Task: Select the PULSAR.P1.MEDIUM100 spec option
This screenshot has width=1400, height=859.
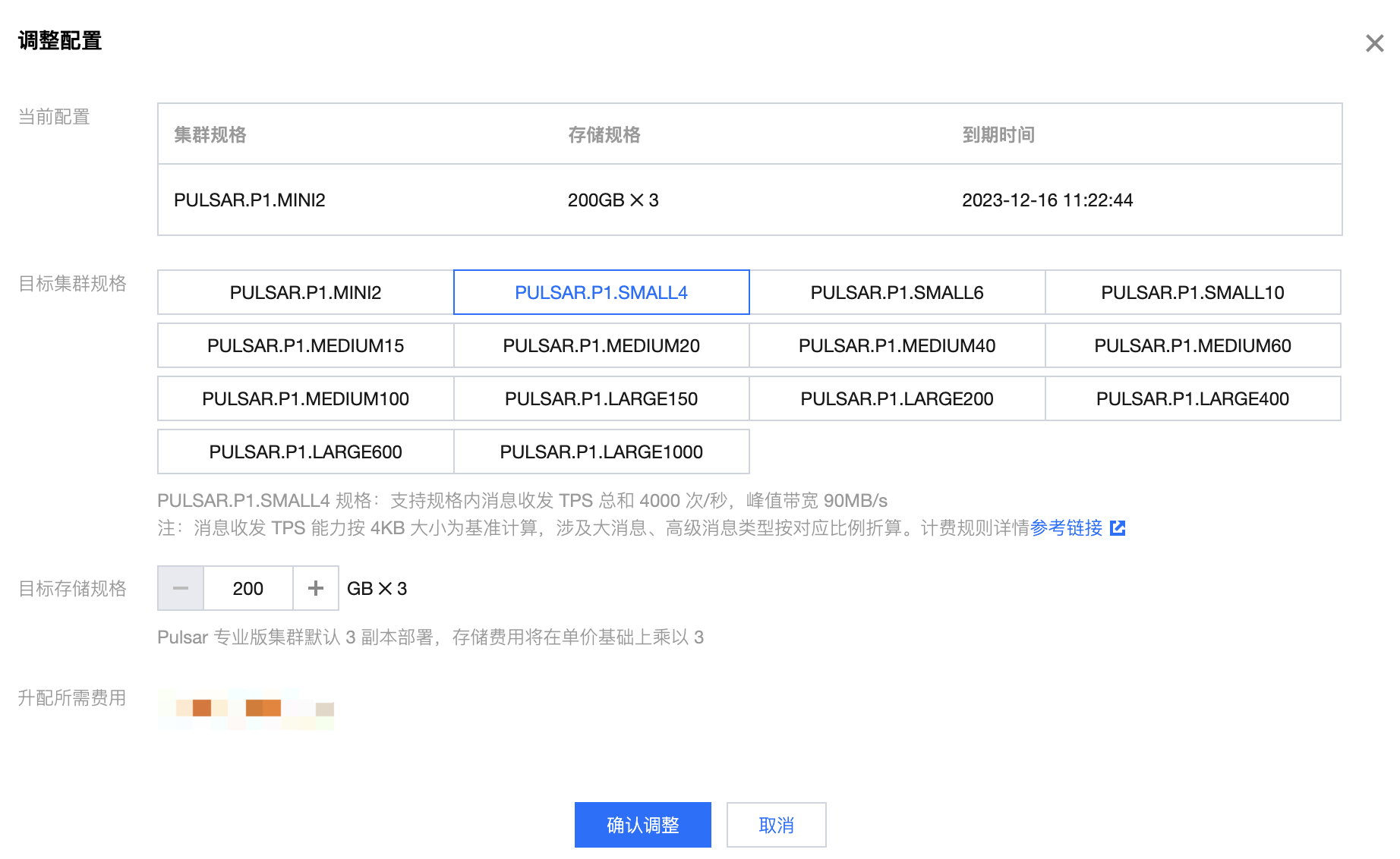Action: click(x=305, y=398)
